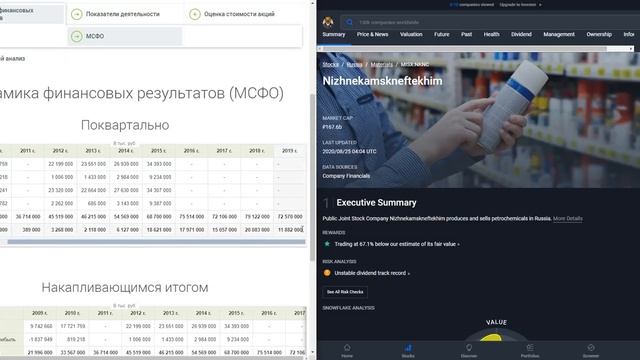
Task: Click the See All Risk Checks button
Action: pyautogui.click(x=345, y=292)
